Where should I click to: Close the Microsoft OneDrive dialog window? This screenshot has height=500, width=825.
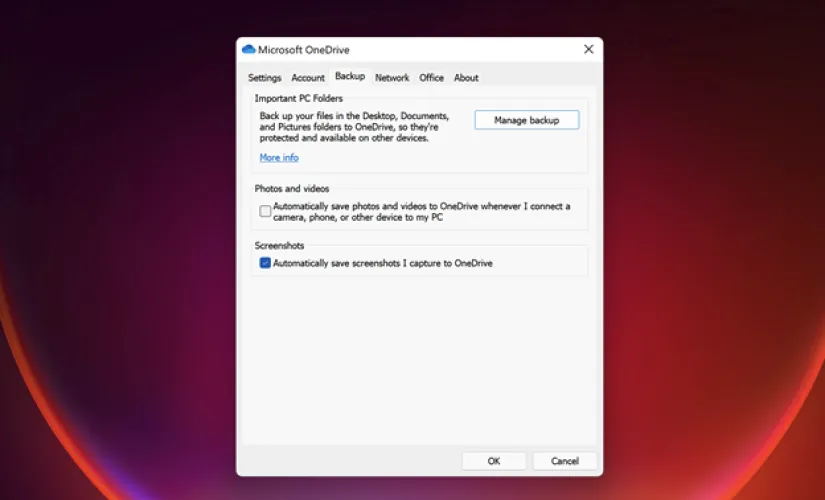588,49
